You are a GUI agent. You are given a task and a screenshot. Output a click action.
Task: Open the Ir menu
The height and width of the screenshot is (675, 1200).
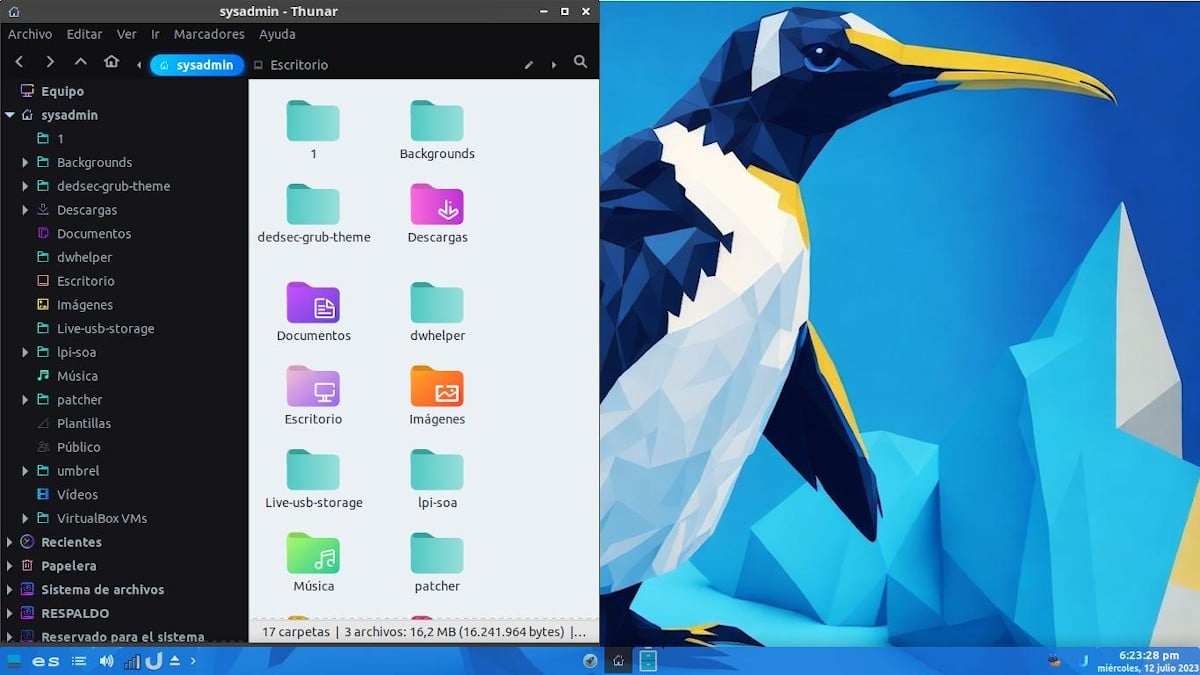(155, 34)
